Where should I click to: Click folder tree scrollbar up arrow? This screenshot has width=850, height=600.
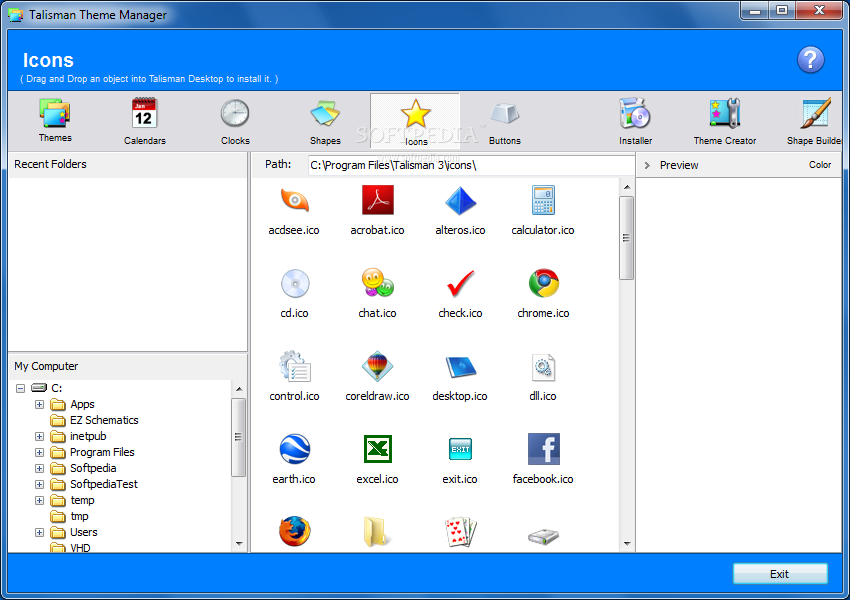coord(239,389)
